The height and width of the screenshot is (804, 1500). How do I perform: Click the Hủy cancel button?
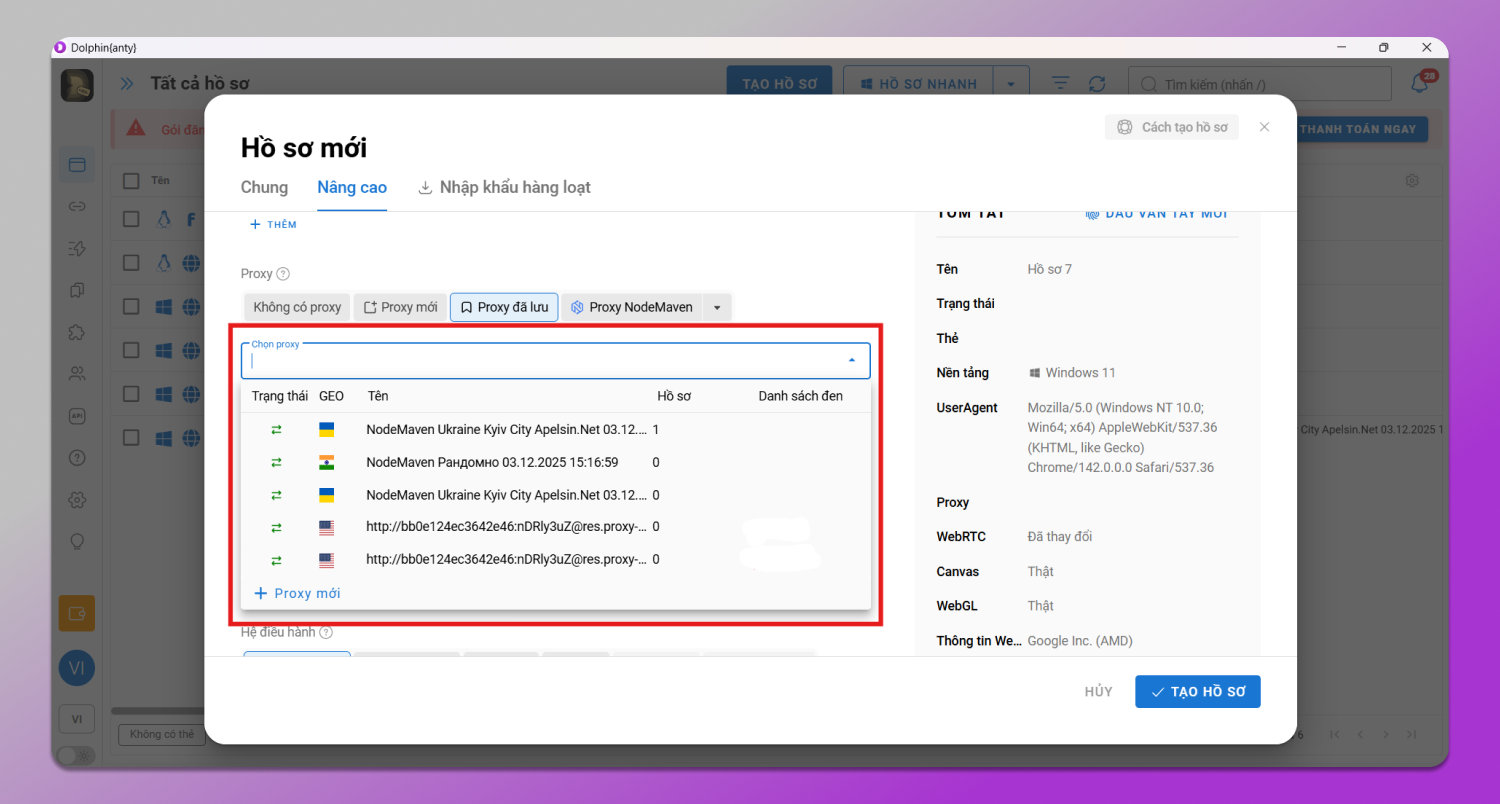[1098, 692]
